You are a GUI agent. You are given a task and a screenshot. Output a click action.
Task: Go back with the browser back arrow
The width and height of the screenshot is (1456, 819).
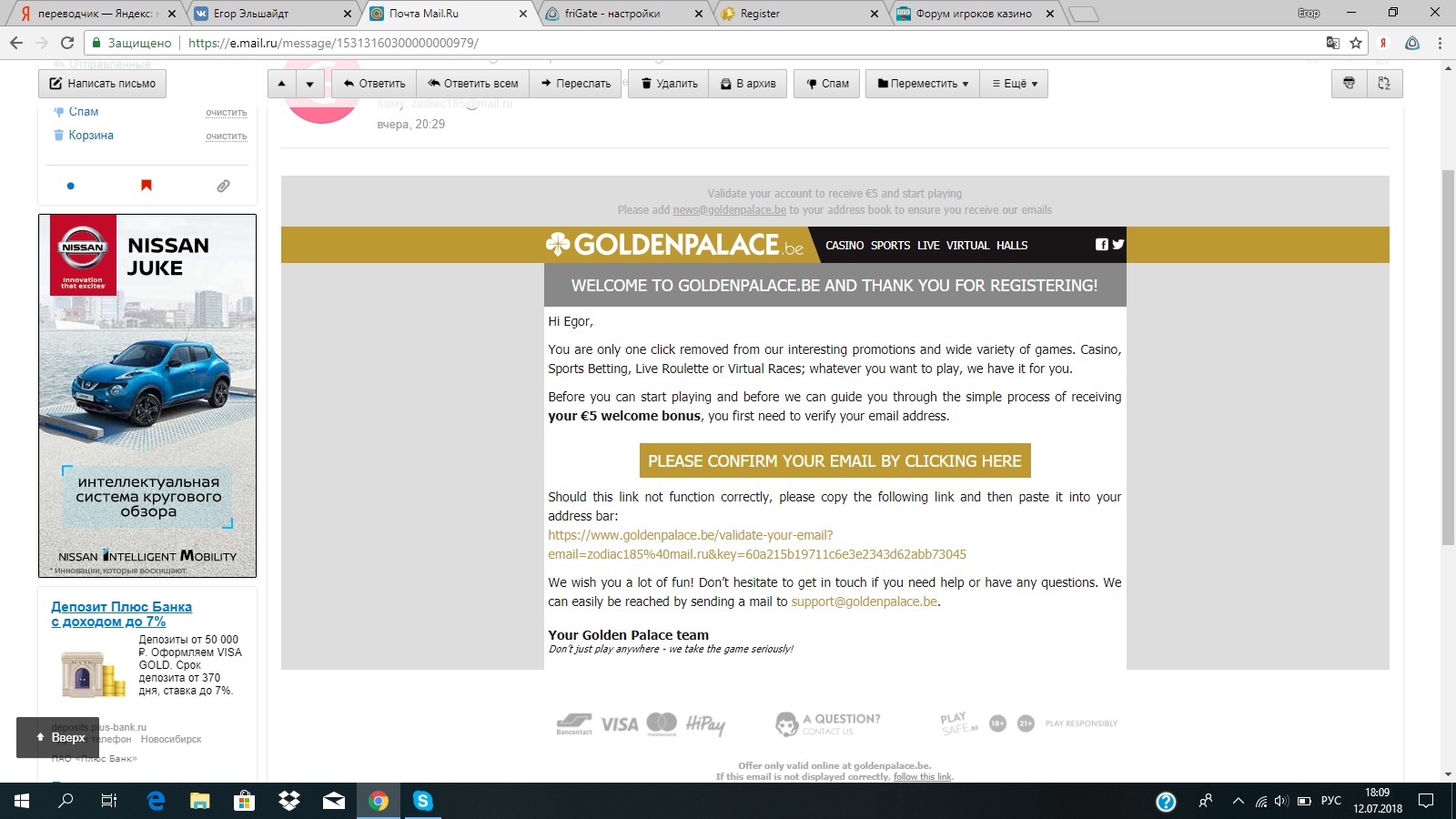(x=15, y=43)
